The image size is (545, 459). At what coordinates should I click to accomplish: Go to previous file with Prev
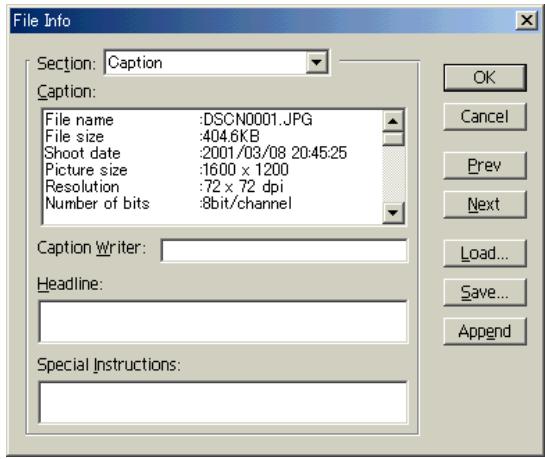click(485, 165)
